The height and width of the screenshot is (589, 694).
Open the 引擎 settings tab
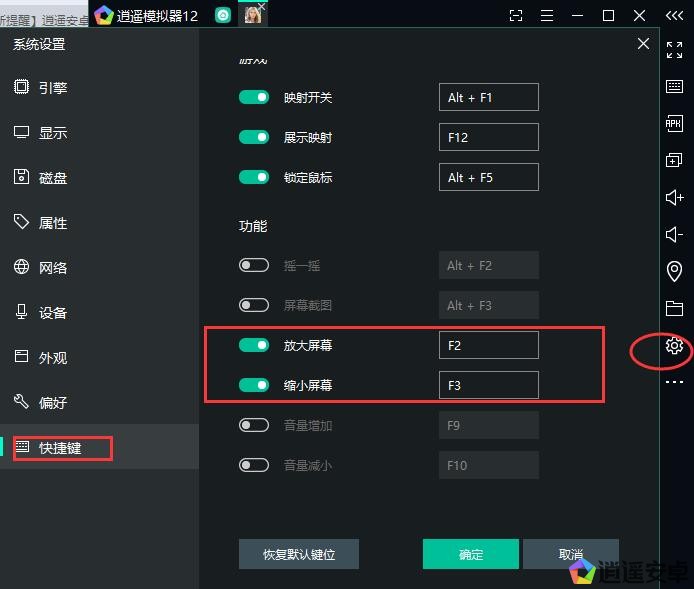pyautogui.click(x=53, y=88)
